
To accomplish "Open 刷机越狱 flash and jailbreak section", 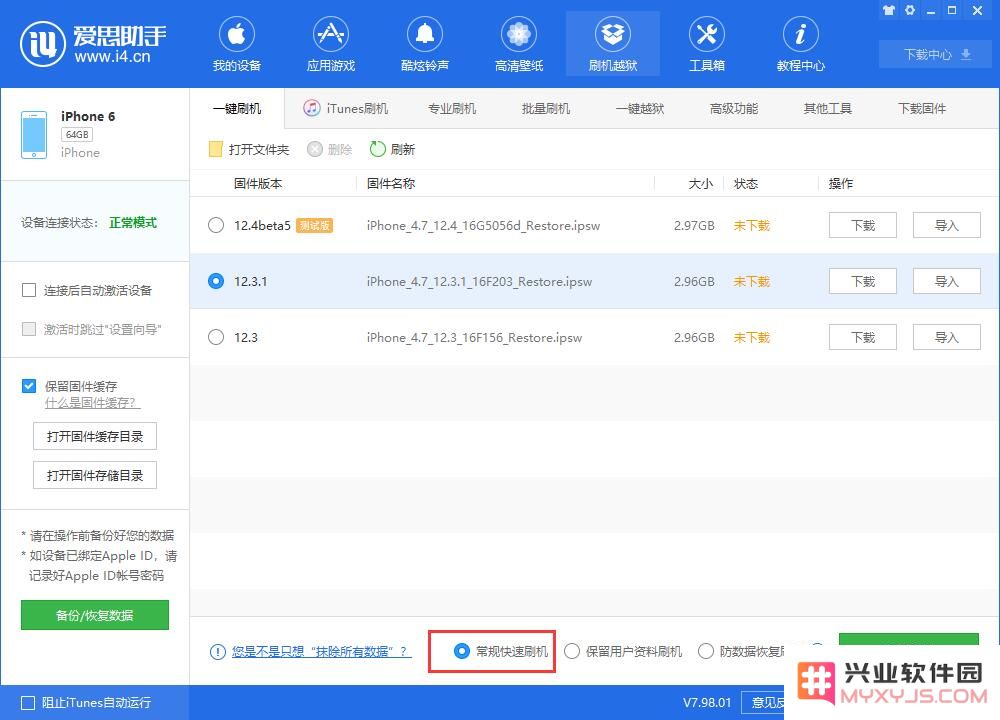I will click(x=613, y=44).
